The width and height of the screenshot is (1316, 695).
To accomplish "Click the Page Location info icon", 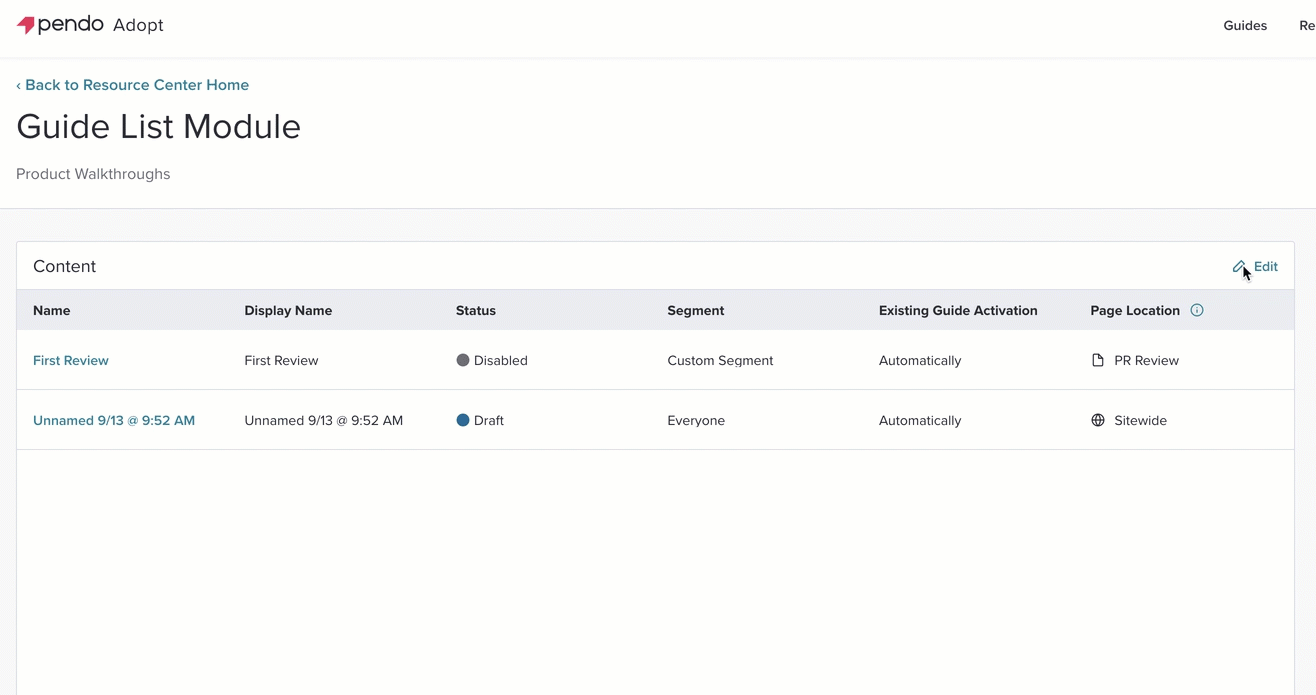I will point(1197,310).
